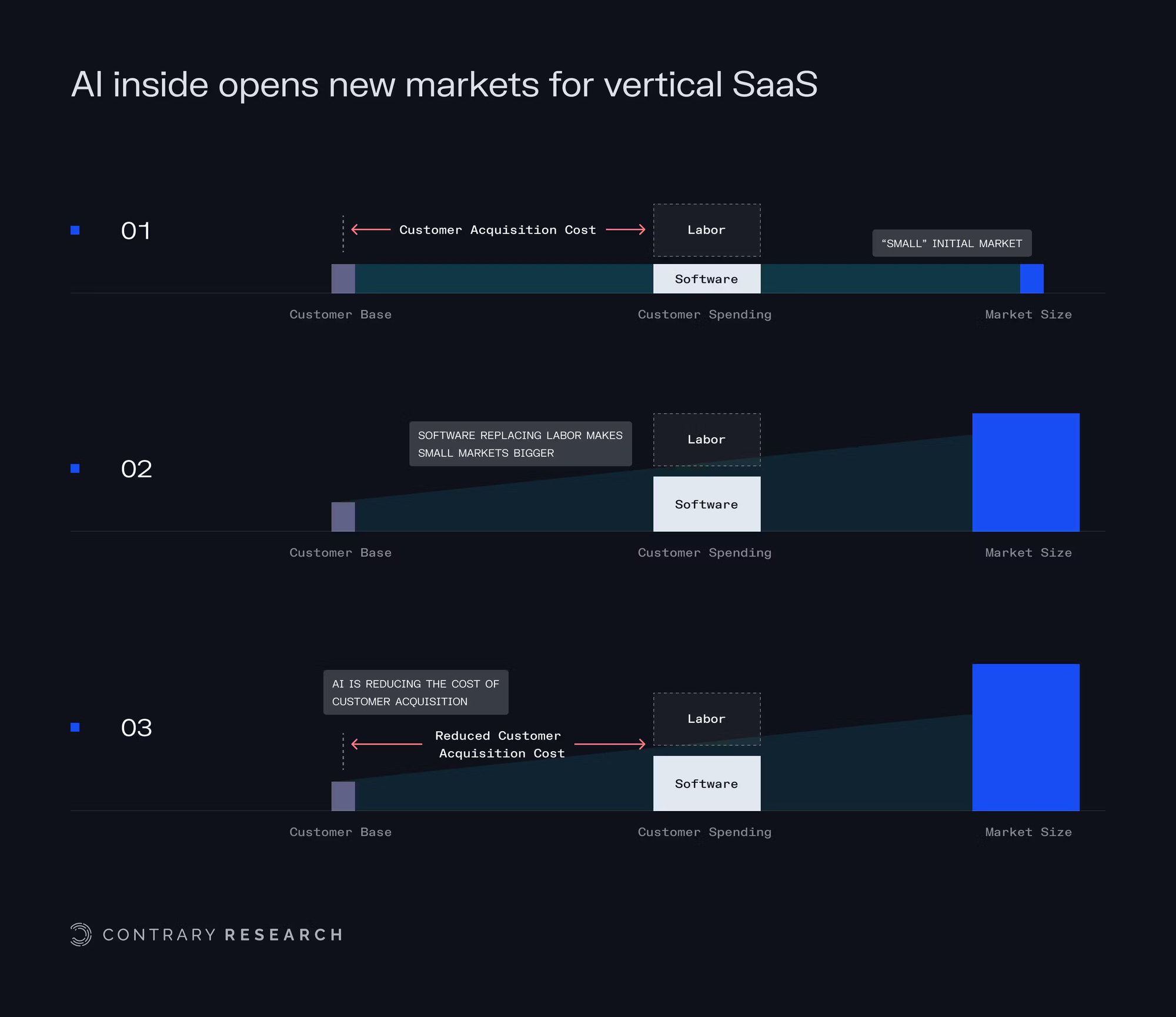Click the right red arrow in section 01
Image resolution: width=1176 pixels, height=1017 pixels.
click(x=626, y=229)
